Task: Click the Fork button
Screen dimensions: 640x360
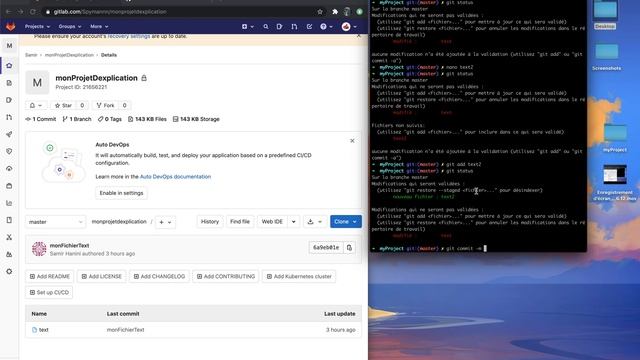Action: tap(105, 105)
